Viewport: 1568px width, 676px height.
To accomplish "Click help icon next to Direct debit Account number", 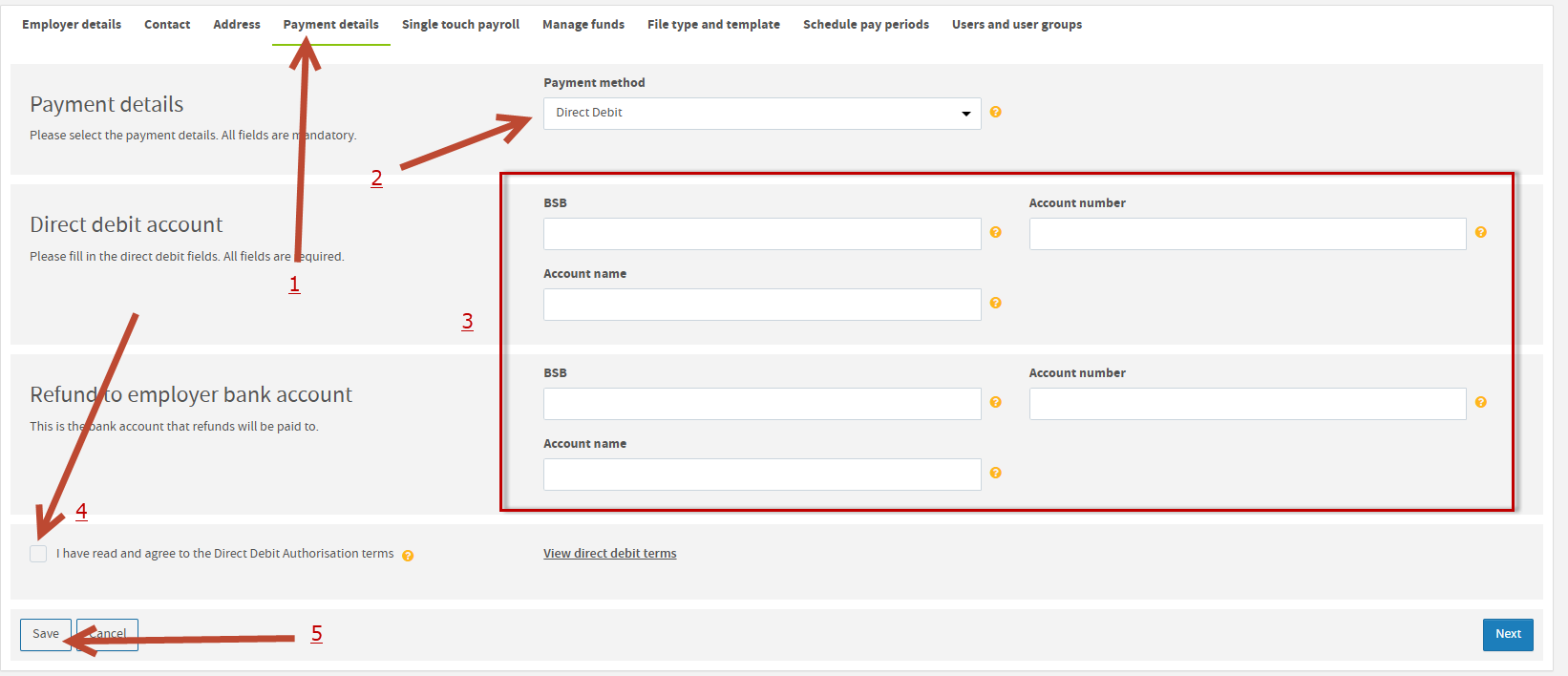I will pyautogui.click(x=1480, y=233).
